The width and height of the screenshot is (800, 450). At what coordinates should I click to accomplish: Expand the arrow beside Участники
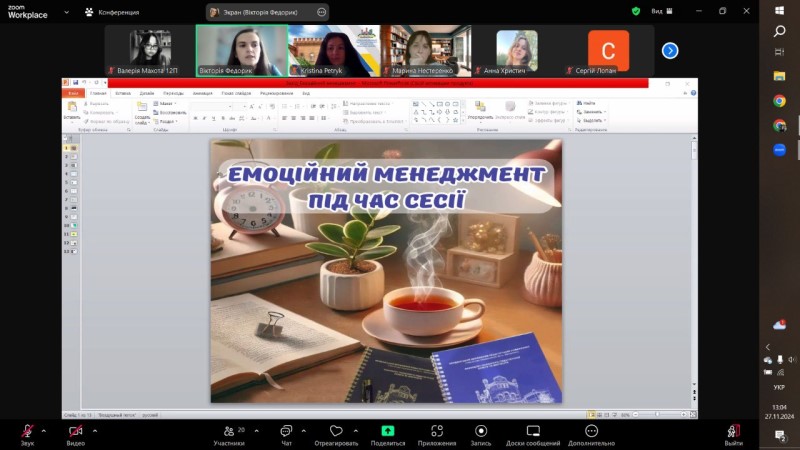point(256,431)
